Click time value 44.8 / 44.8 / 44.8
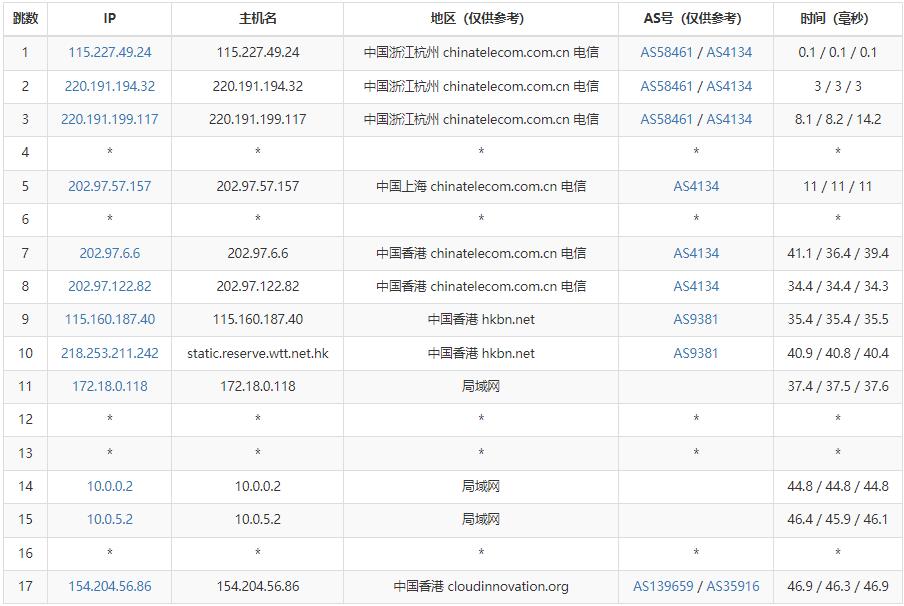The height and width of the screenshot is (606, 904). point(838,486)
